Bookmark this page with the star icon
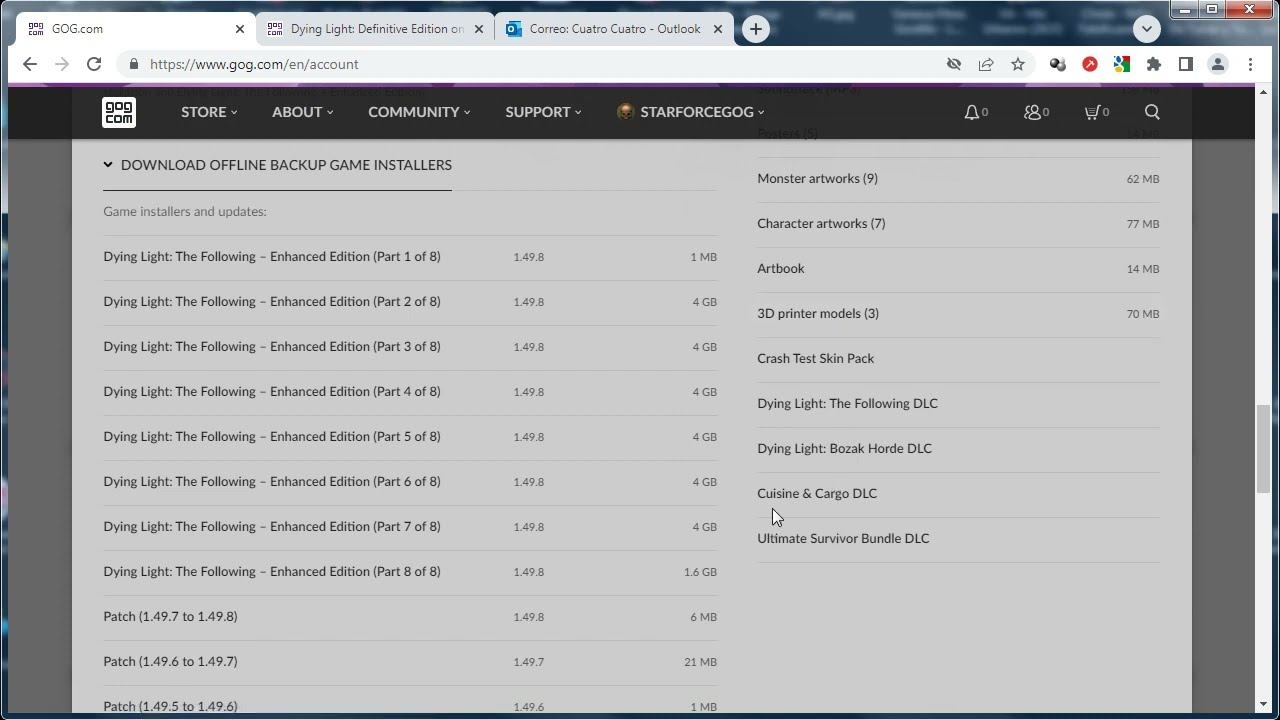This screenshot has width=1280, height=720. click(x=1018, y=64)
